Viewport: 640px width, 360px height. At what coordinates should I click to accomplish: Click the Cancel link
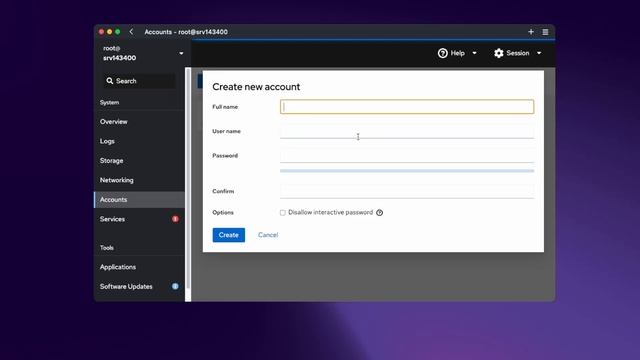pos(268,235)
